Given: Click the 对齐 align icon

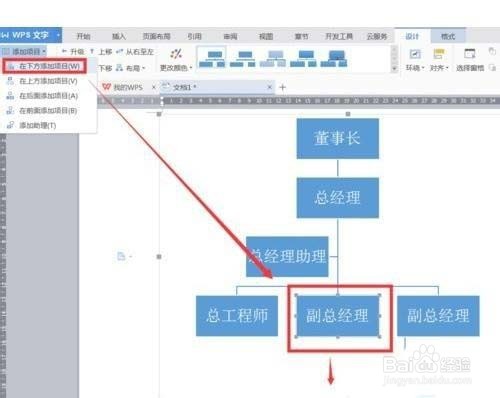Looking at the screenshot, I should coord(439,54).
